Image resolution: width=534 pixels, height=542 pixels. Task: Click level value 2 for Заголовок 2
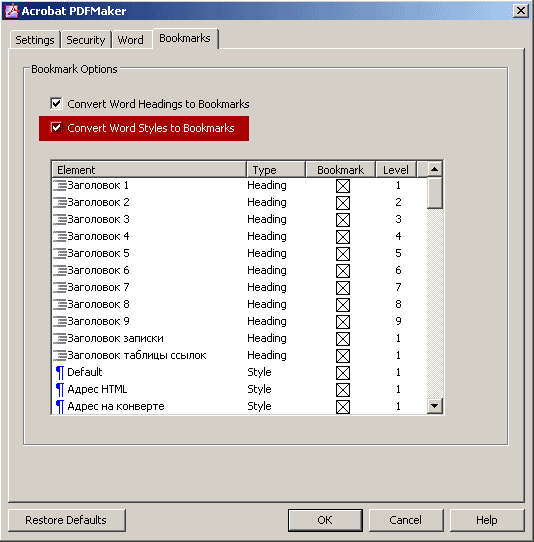[398, 202]
